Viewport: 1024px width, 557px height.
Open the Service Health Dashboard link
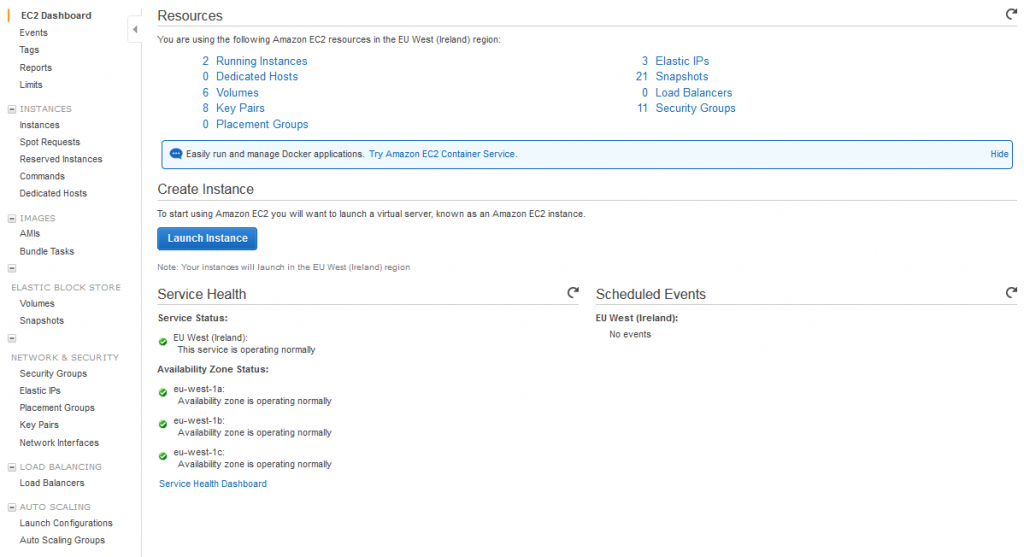(x=213, y=484)
